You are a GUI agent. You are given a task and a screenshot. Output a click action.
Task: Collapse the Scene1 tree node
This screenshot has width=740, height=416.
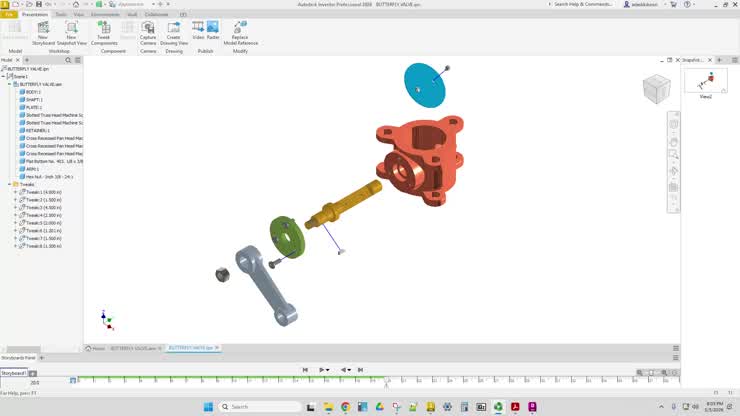tap(3, 76)
